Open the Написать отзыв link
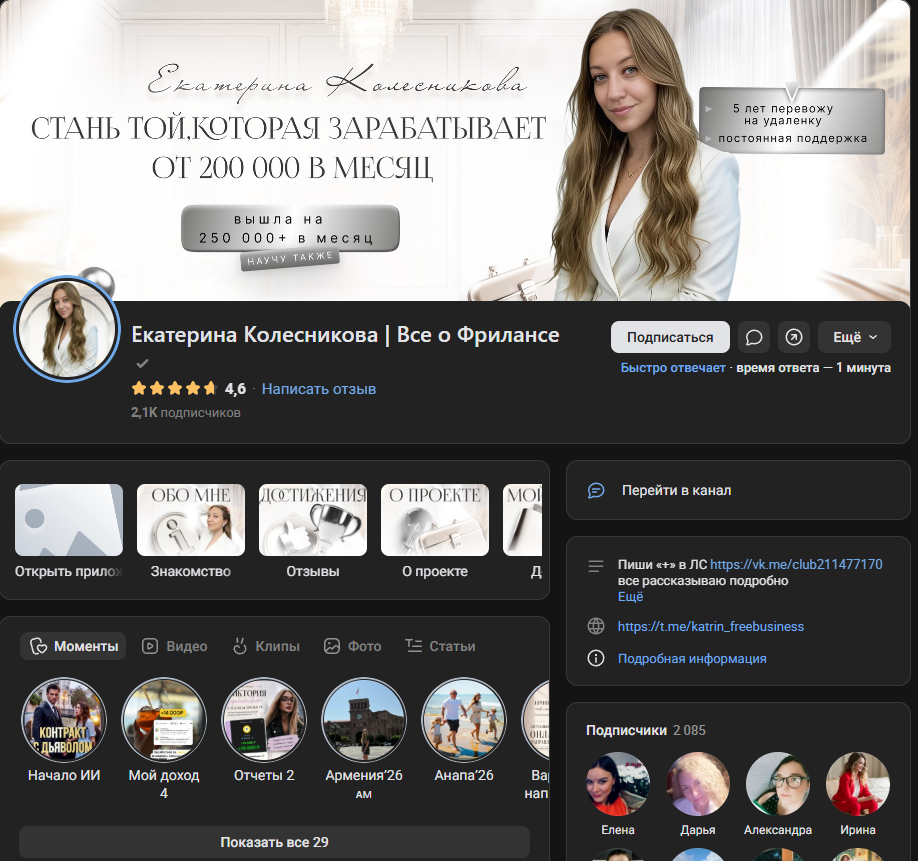 click(x=318, y=389)
